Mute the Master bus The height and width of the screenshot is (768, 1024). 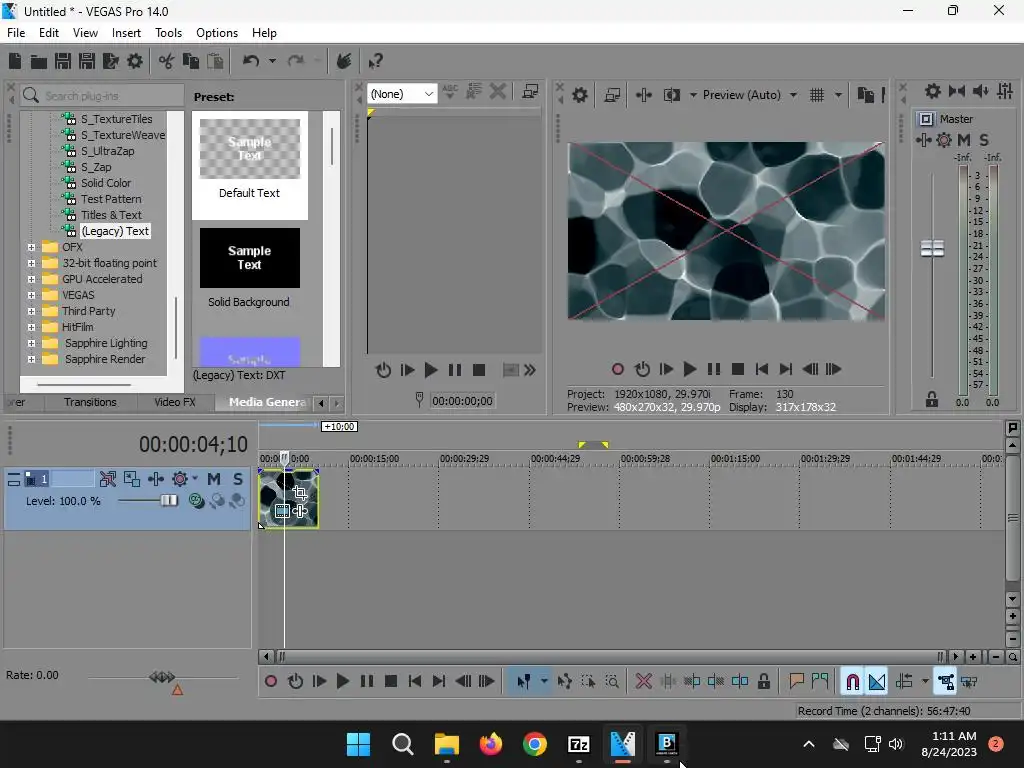click(x=964, y=140)
